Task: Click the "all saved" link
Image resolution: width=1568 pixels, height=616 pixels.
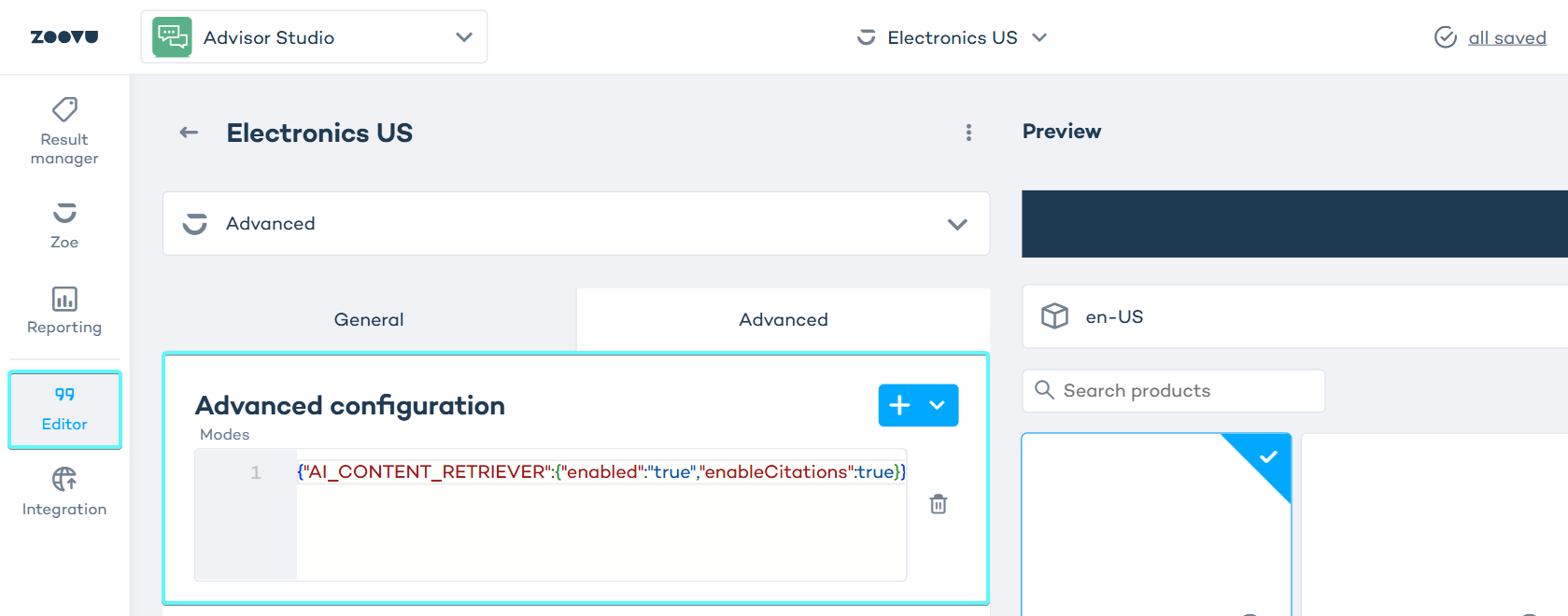Action: [x=1506, y=37]
